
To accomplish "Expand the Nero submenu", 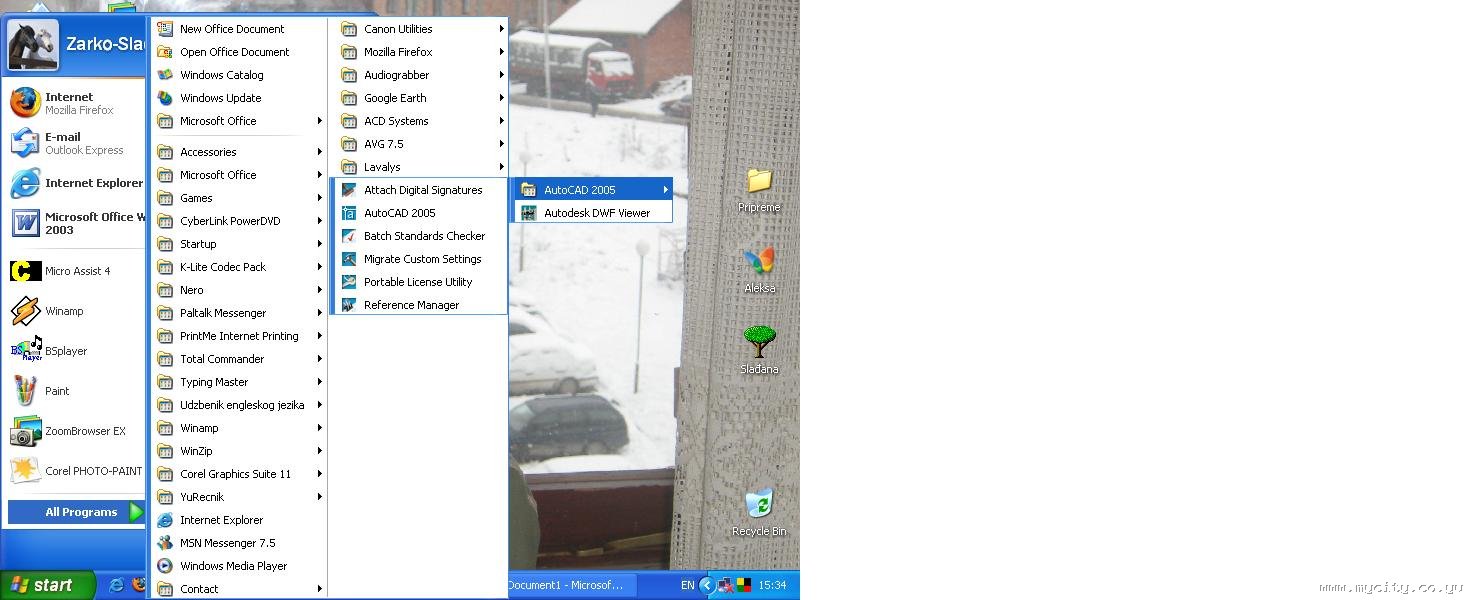I will (240, 290).
